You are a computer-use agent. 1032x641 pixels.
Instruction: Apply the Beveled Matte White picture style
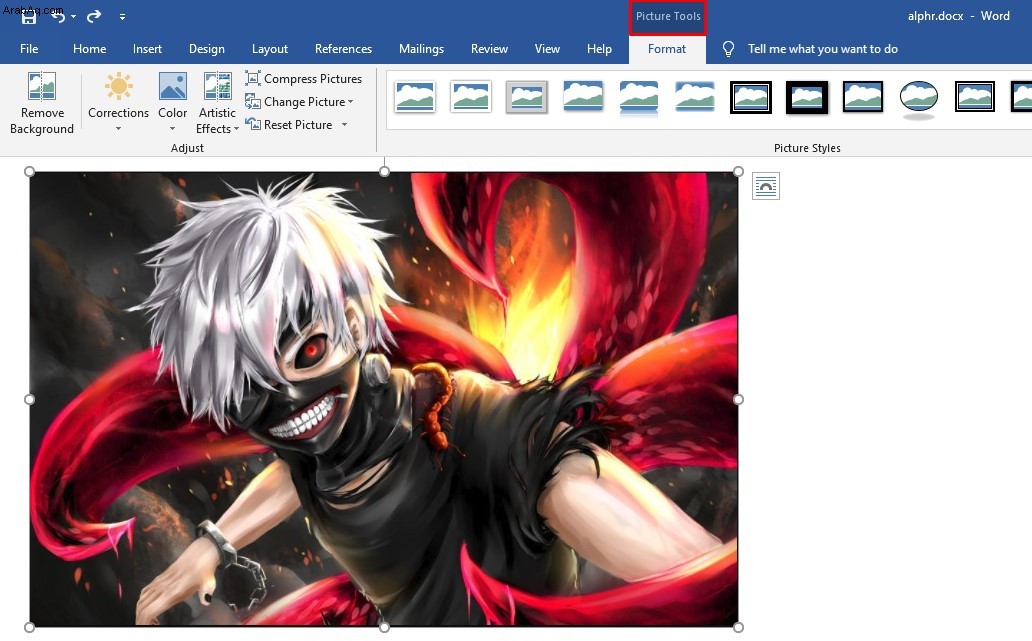471,97
